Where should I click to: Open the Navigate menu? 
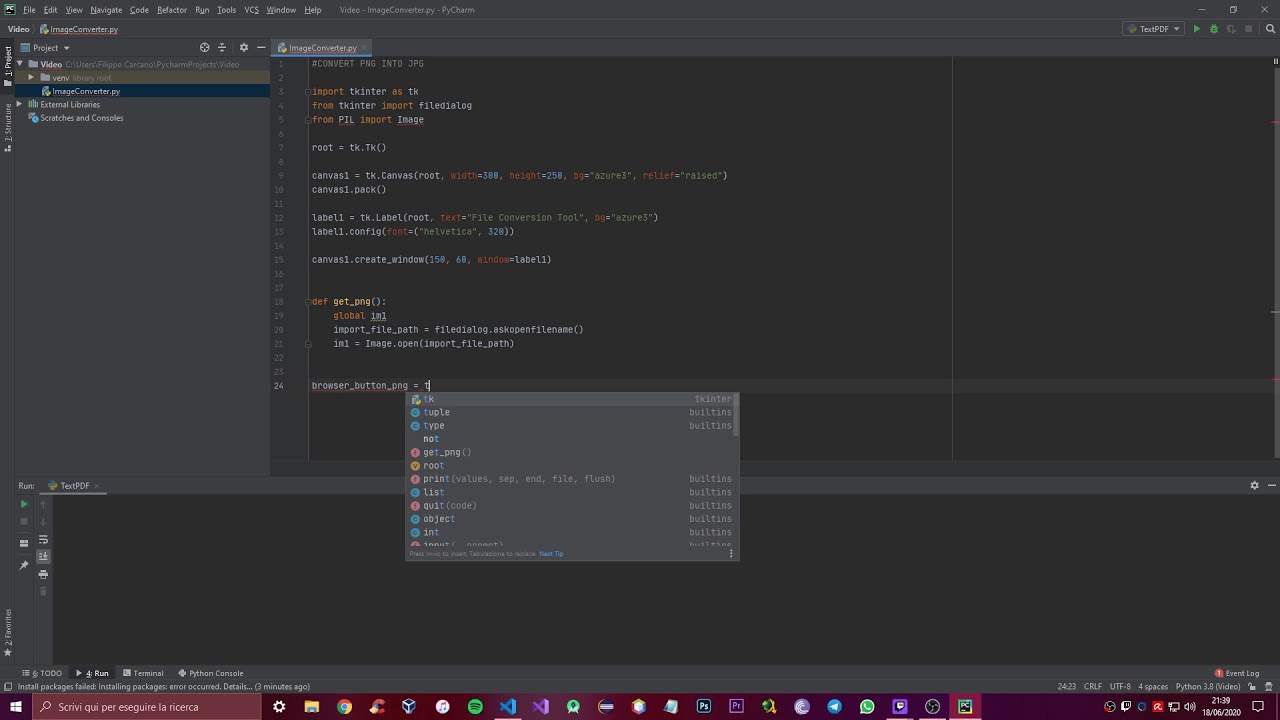click(x=106, y=10)
